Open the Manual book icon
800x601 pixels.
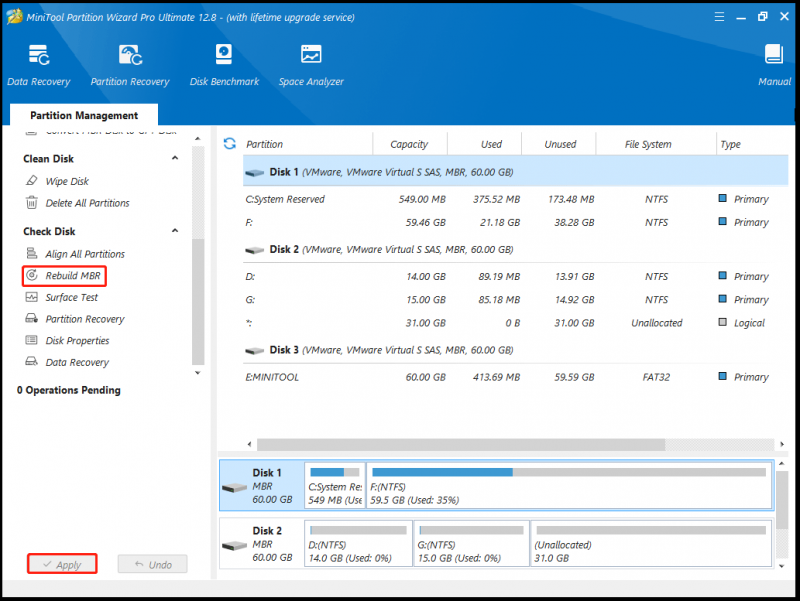[774, 65]
